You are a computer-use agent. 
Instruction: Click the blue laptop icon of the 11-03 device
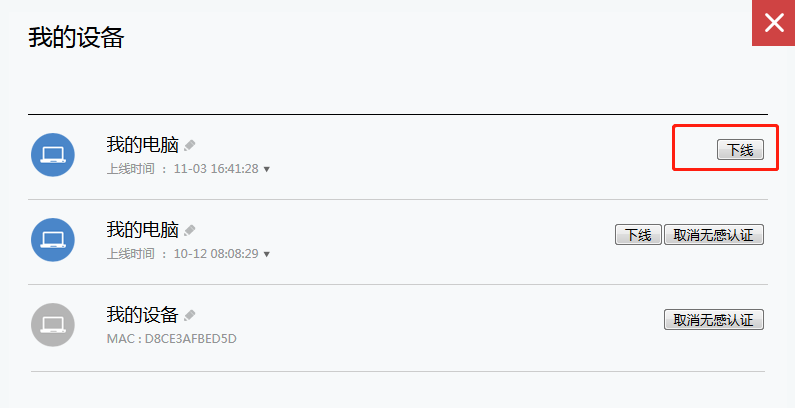(x=53, y=155)
